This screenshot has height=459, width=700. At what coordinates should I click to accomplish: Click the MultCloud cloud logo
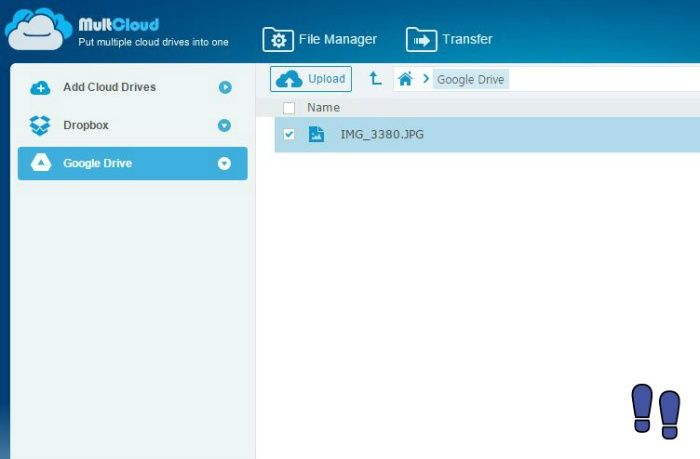[38, 29]
